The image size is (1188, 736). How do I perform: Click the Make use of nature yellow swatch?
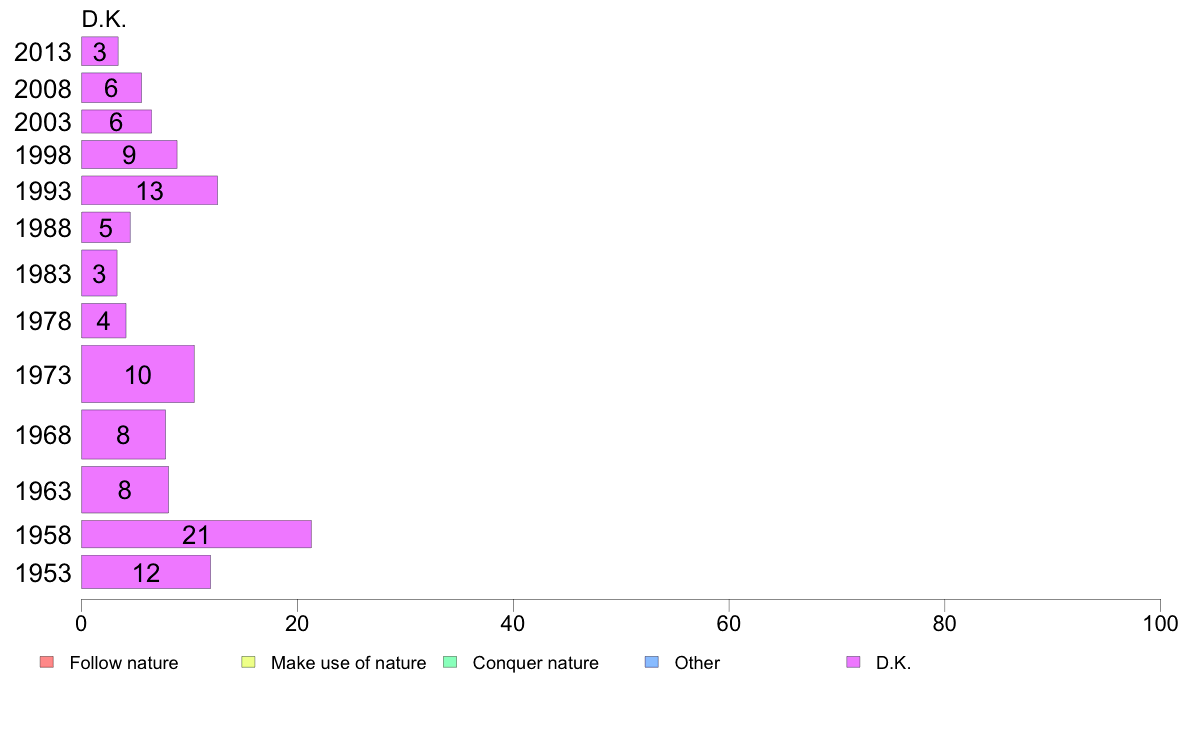(x=249, y=662)
